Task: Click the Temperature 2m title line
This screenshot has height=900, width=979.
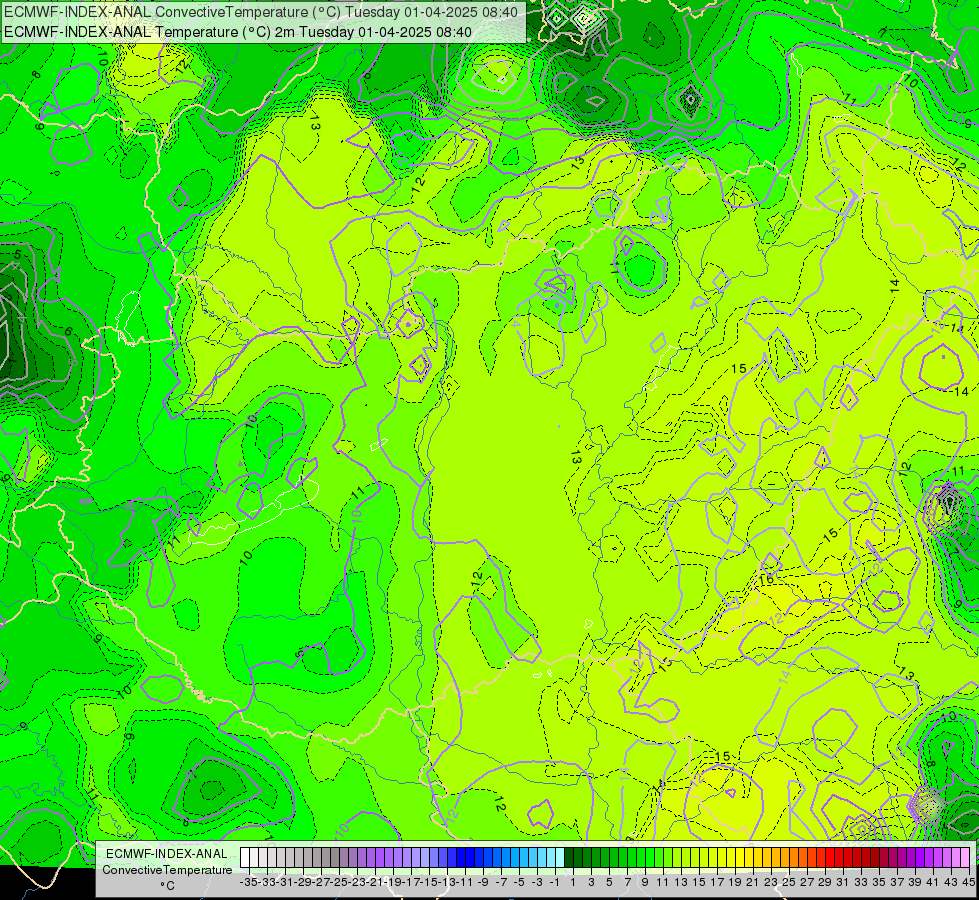Action: pyautogui.click(x=238, y=32)
